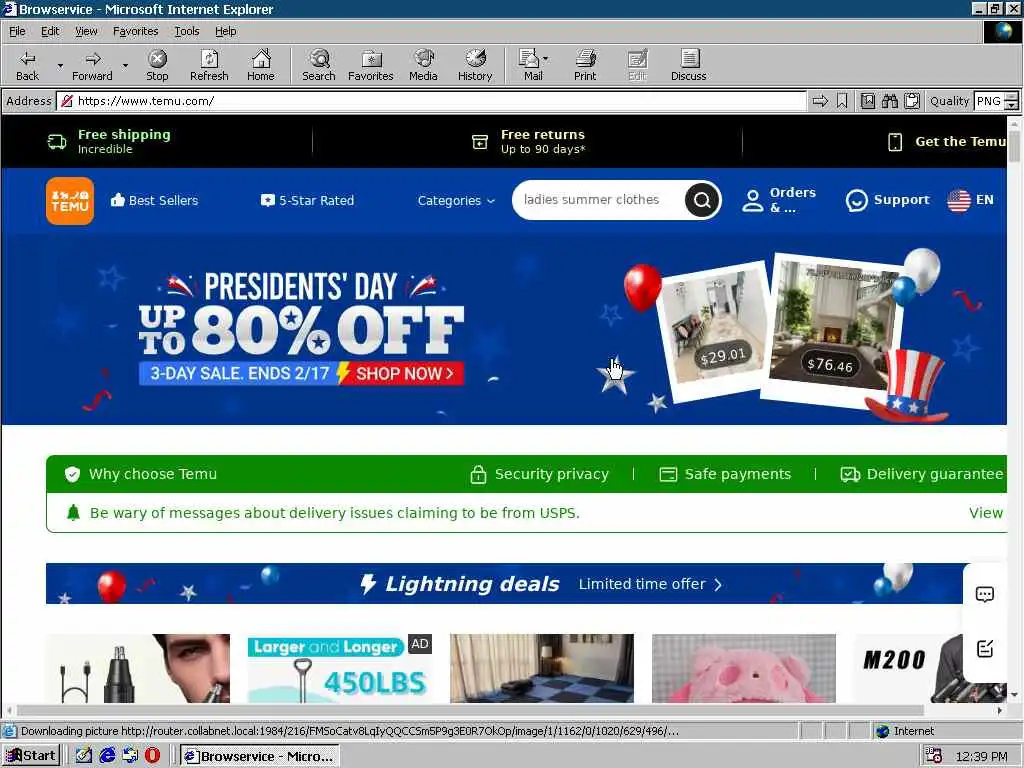1024x768 pixels.
Task: Open the feedback edit floating icon
Action: (985, 648)
